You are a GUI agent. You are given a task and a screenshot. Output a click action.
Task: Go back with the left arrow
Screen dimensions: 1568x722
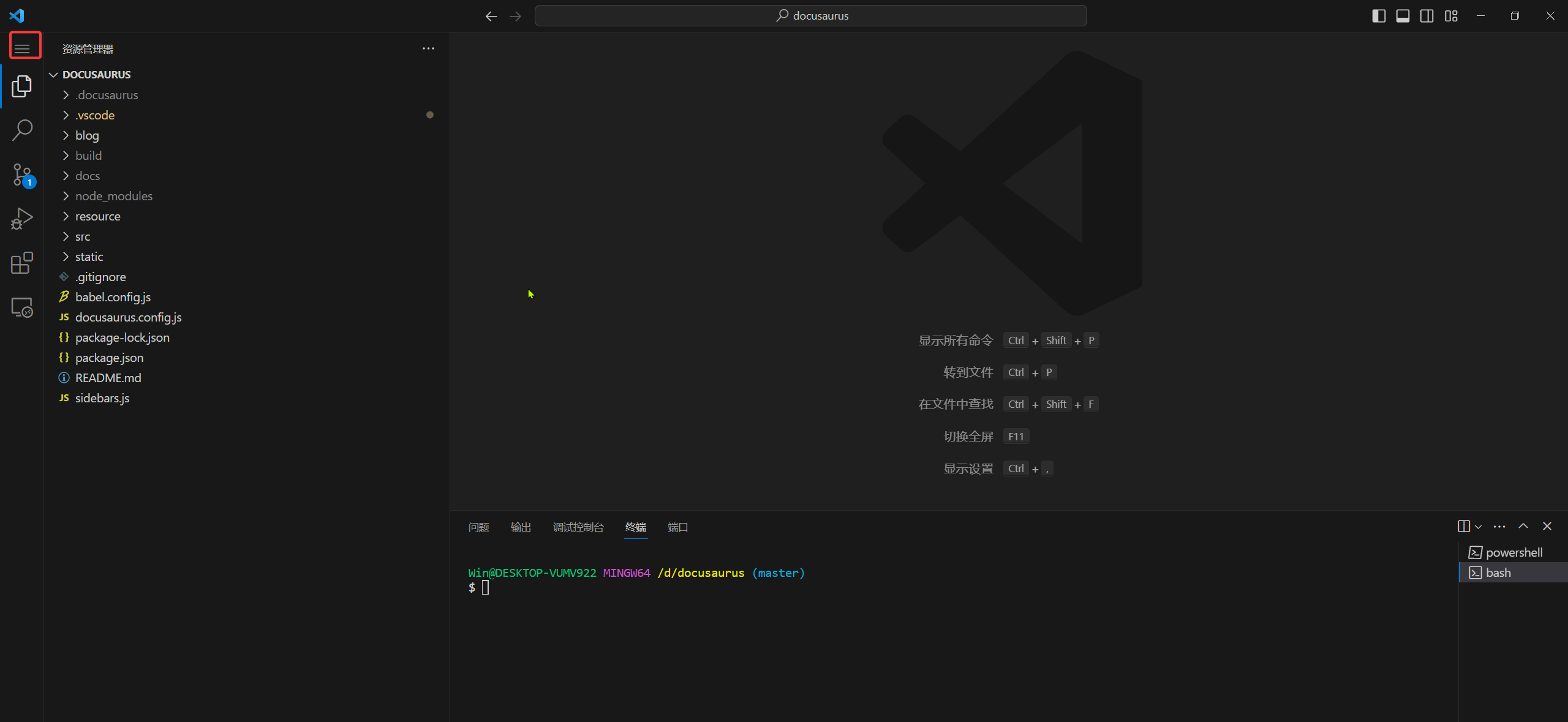(491, 16)
